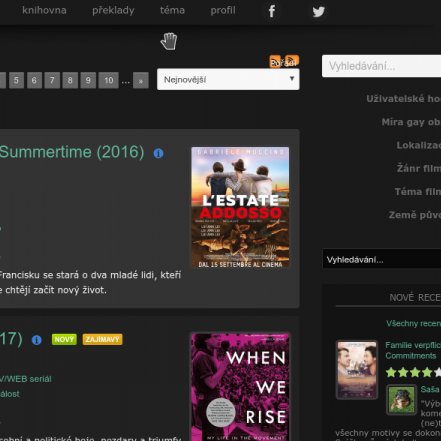Click the next page » button
The image size is (441, 441).
[x=141, y=80]
